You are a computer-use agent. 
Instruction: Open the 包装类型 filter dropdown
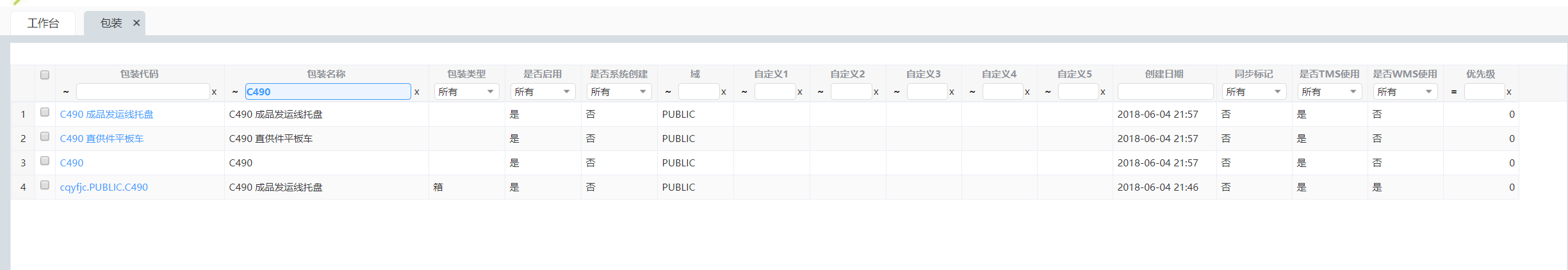pos(466,92)
